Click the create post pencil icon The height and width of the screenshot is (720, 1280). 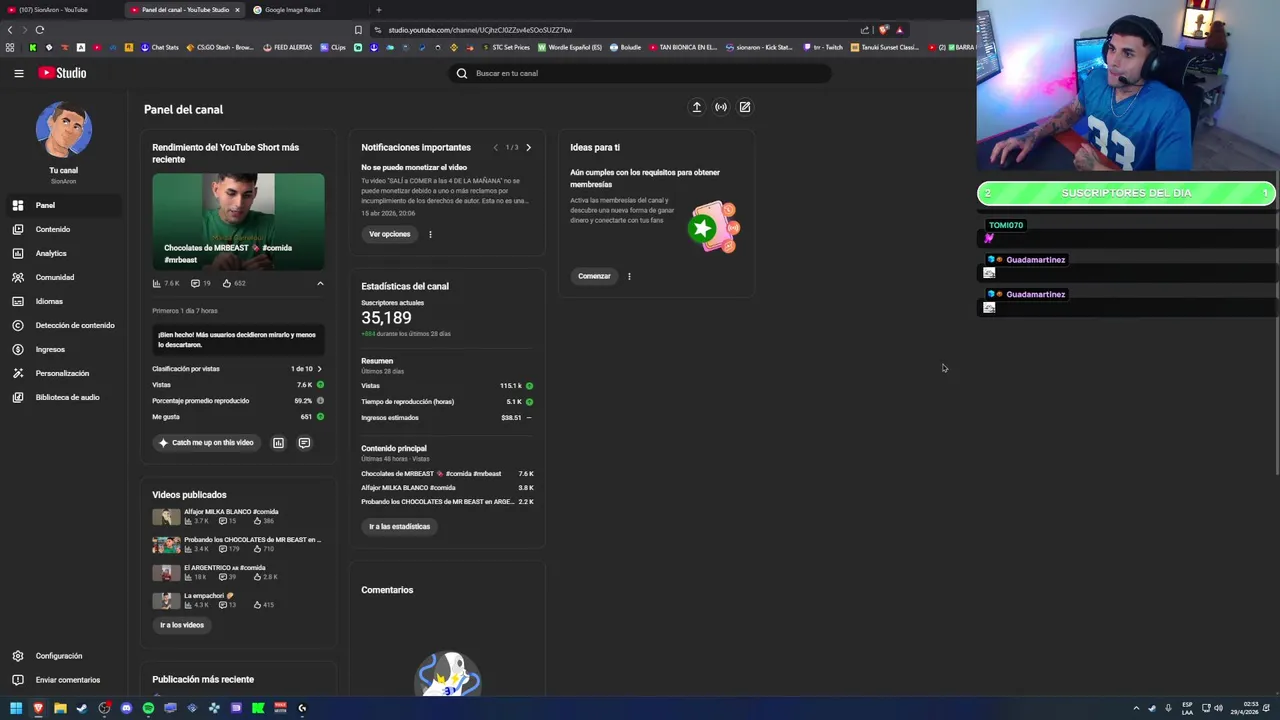point(745,107)
